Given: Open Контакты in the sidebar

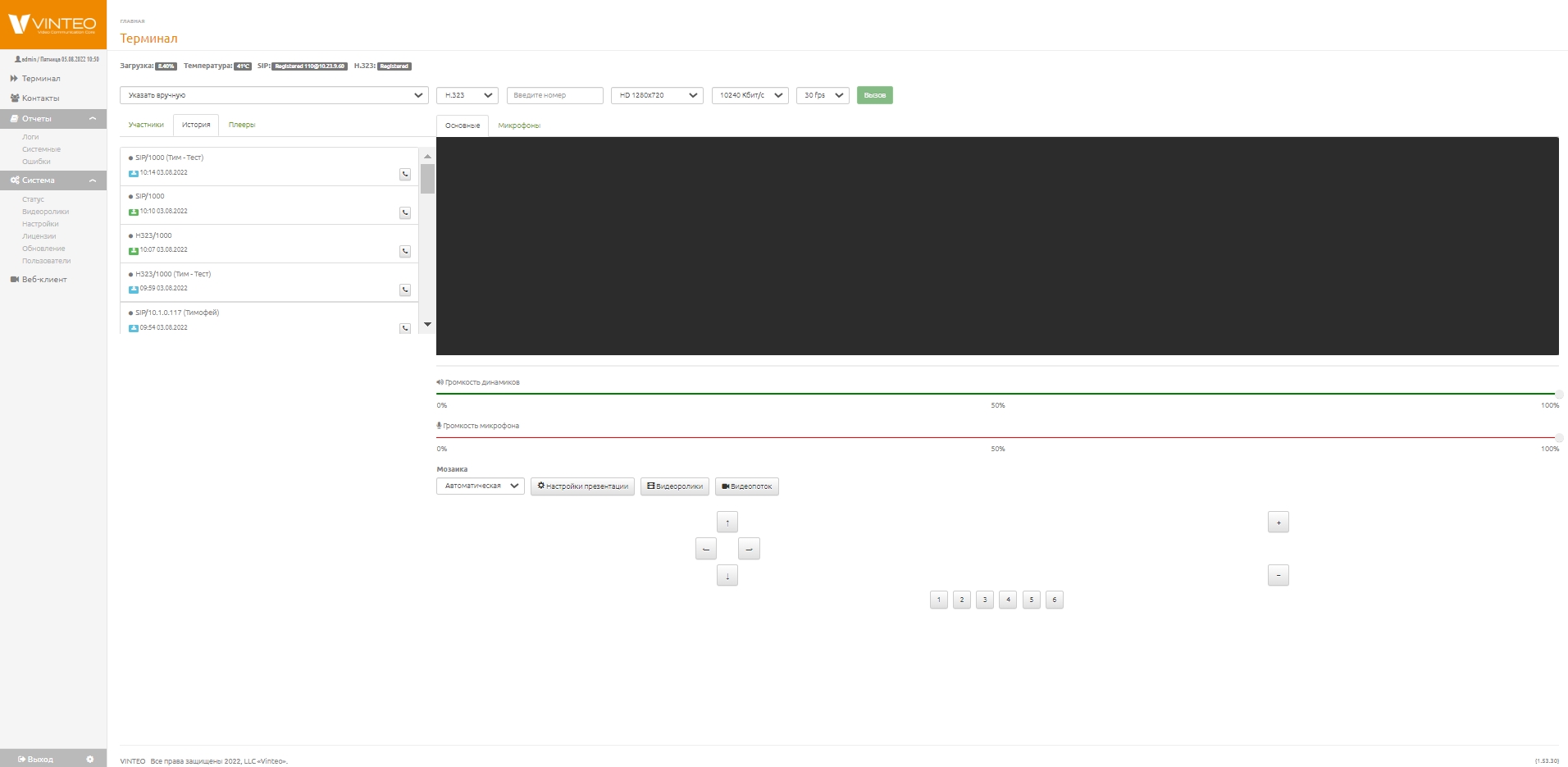Looking at the screenshot, I should [x=40, y=98].
